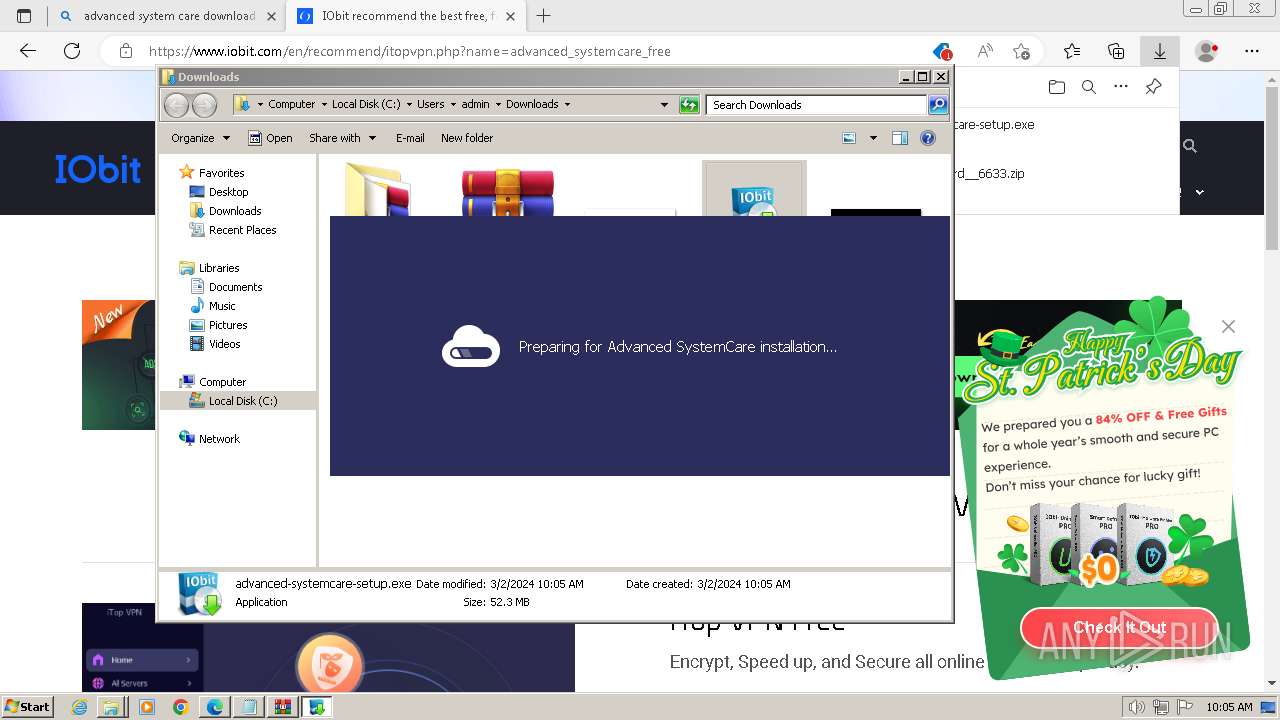Click the volume icon in system tray
Viewport: 1280px width, 720px height.
click(x=1137, y=707)
